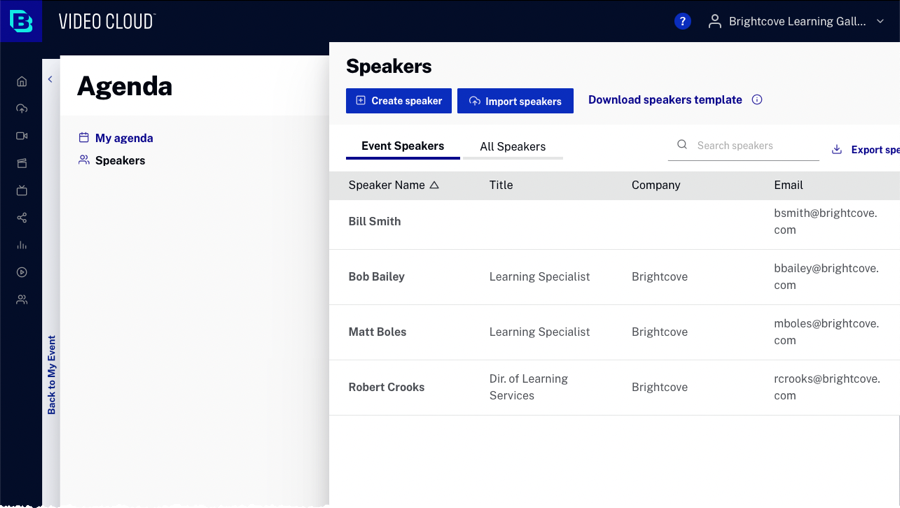This screenshot has width=900, height=508.
Task: Click the info icon beside Download speakers template
Action: [x=757, y=100]
